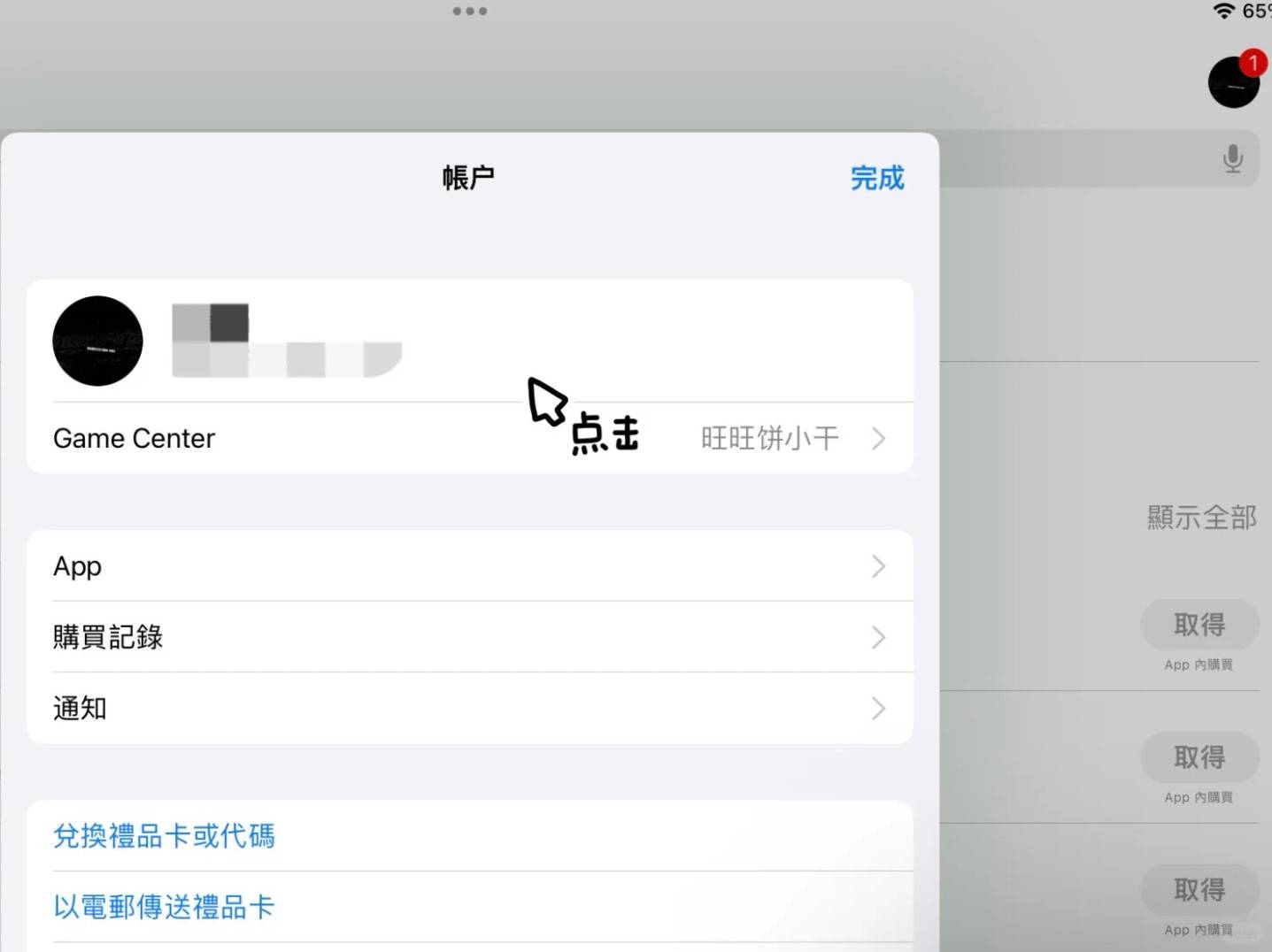The width and height of the screenshot is (1272, 952).
Task: Tap the third 取得 button behind the sheet
Action: pyautogui.click(x=1199, y=890)
